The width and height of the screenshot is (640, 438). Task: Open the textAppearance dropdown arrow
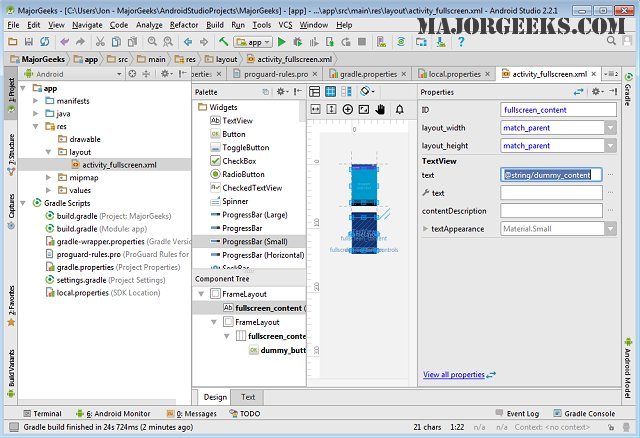(x=611, y=229)
